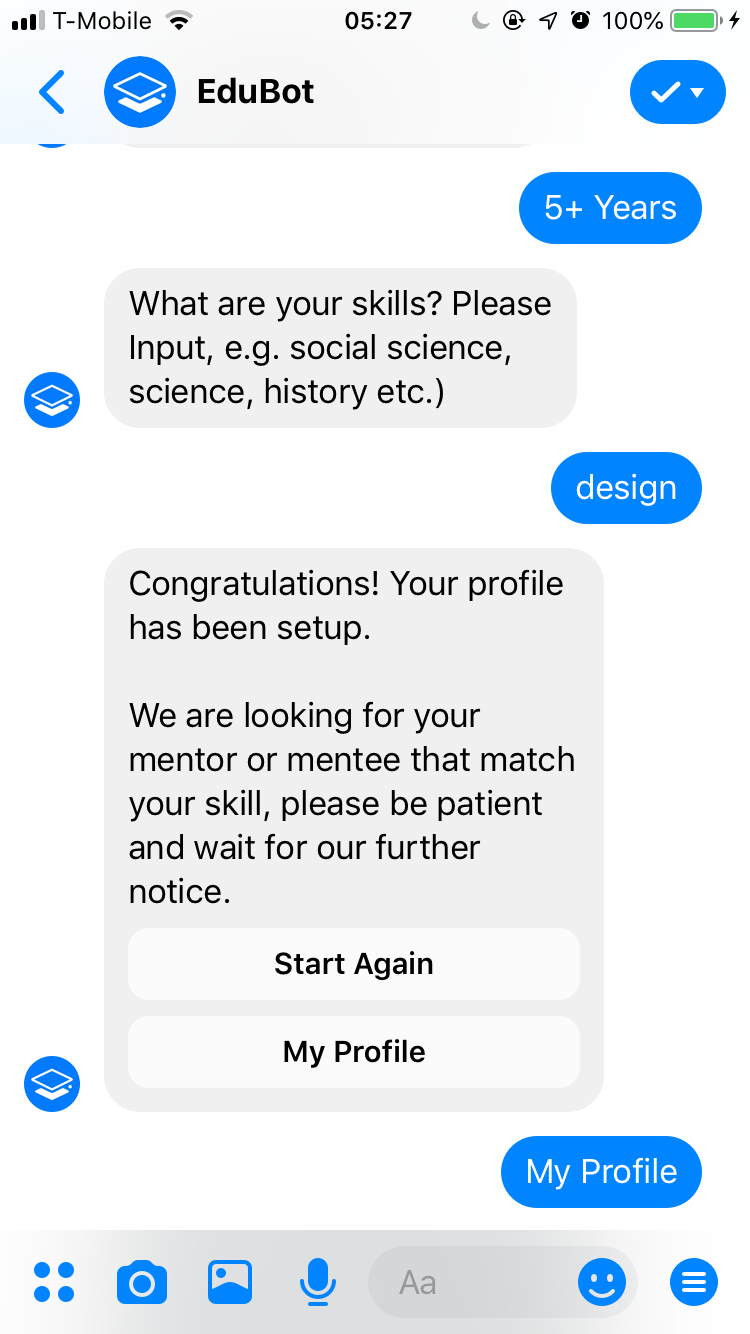Tap the sent "My Profile" message bubble
This screenshot has width=750, height=1334.
tap(601, 1172)
